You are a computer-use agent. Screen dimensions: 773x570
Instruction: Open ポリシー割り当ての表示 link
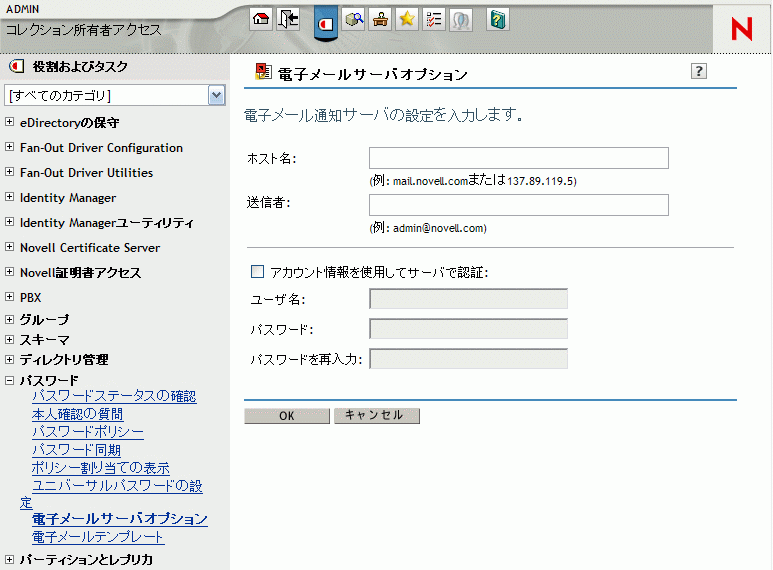(101, 468)
